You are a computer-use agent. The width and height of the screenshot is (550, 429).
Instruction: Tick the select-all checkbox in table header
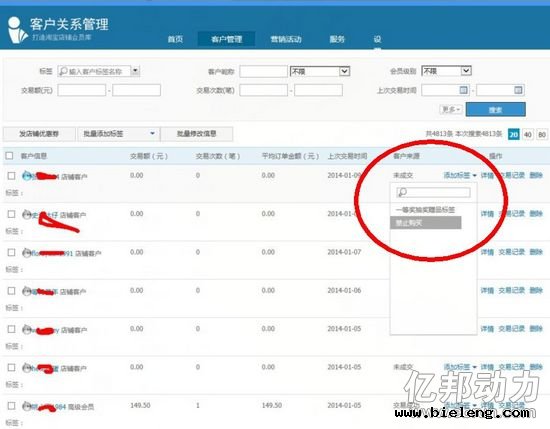[x=9, y=155]
